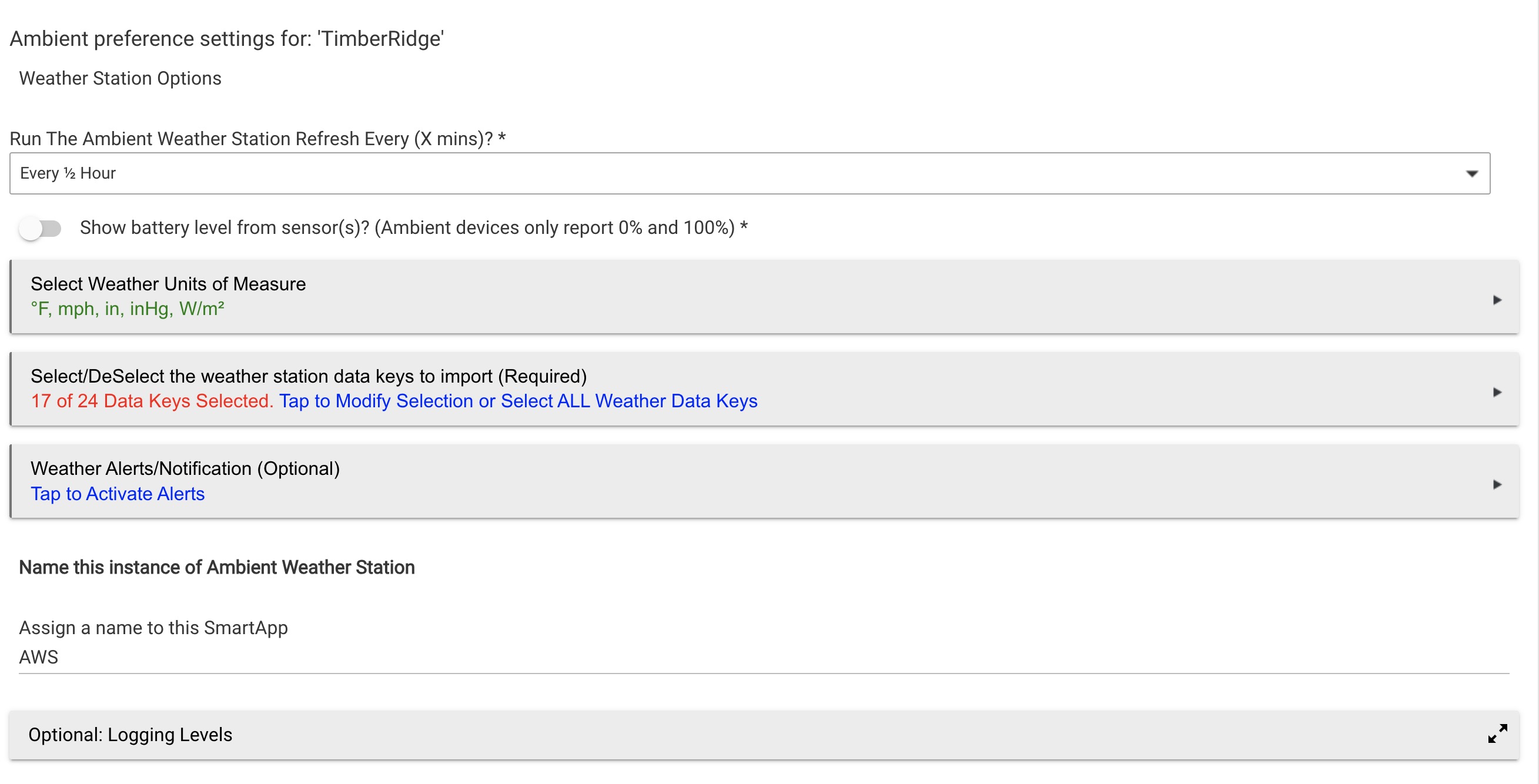This screenshot has width=1539, height=784.
Task: Click arrow icon on Units of Measure row
Action: coord(1497,300)
